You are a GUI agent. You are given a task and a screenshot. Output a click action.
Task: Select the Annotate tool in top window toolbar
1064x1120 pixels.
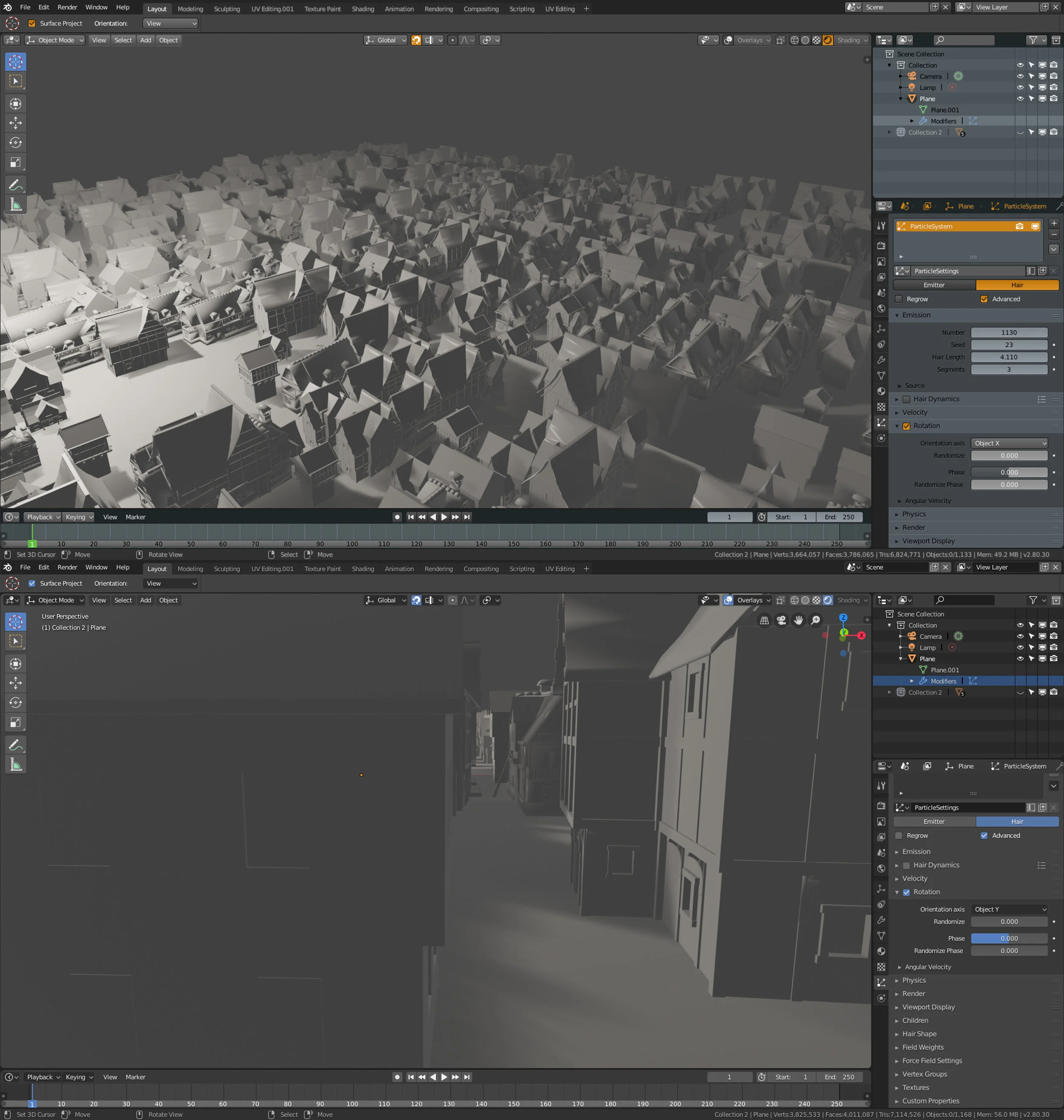[x=15, y=185]
